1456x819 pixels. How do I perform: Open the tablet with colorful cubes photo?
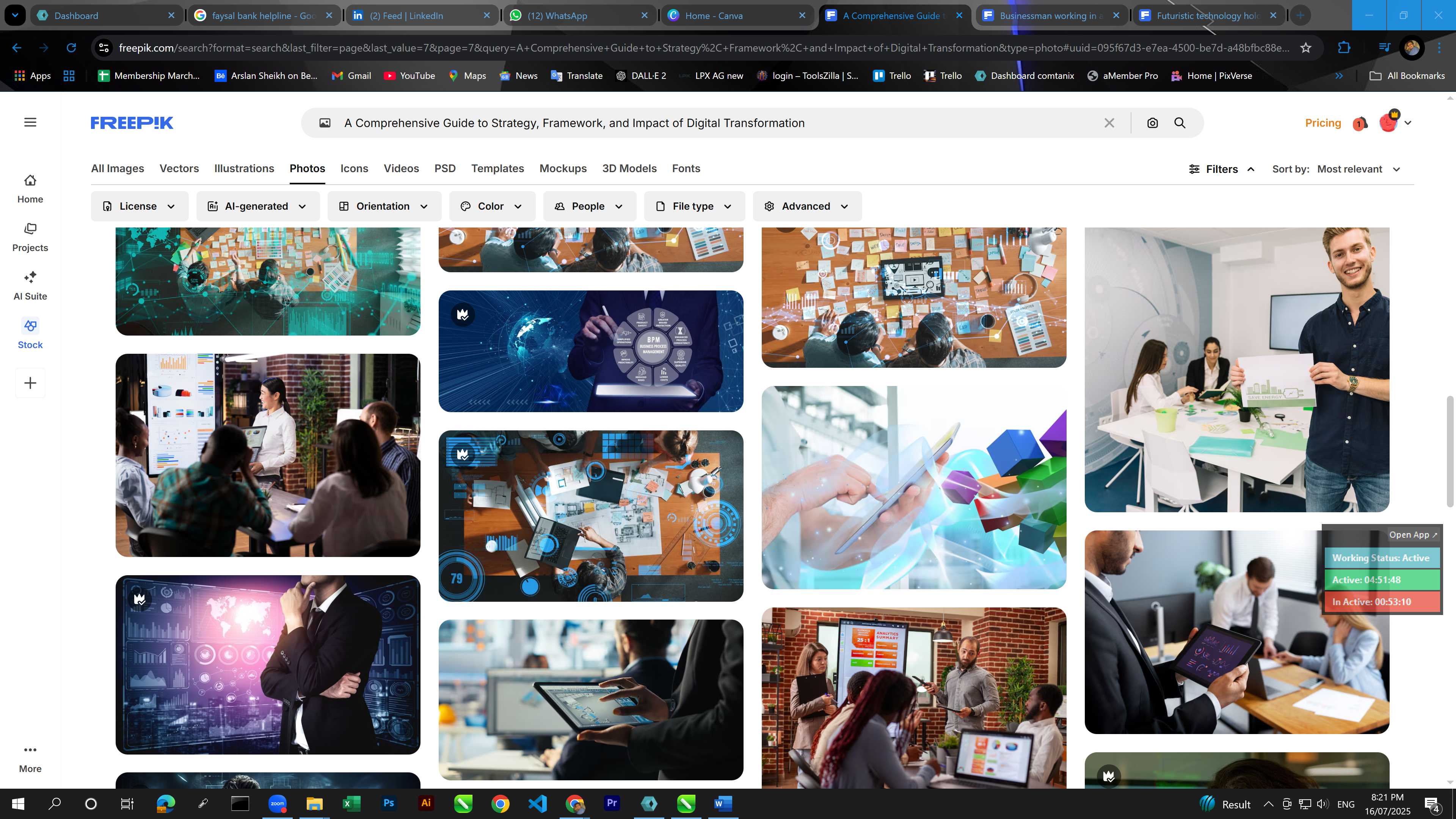914,487
